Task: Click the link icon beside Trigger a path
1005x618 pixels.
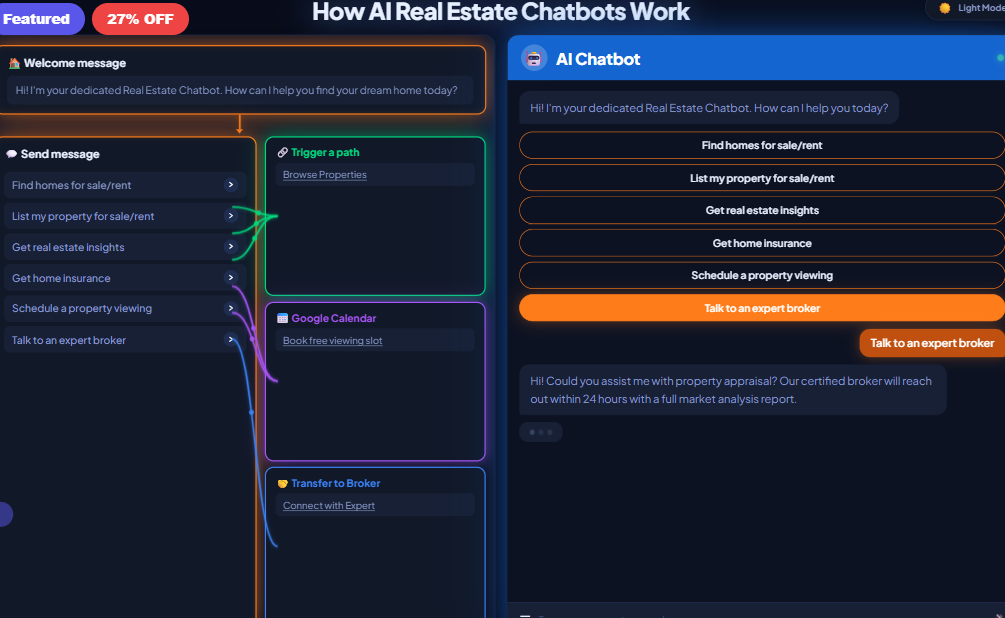Action: [x=284, y=152]
